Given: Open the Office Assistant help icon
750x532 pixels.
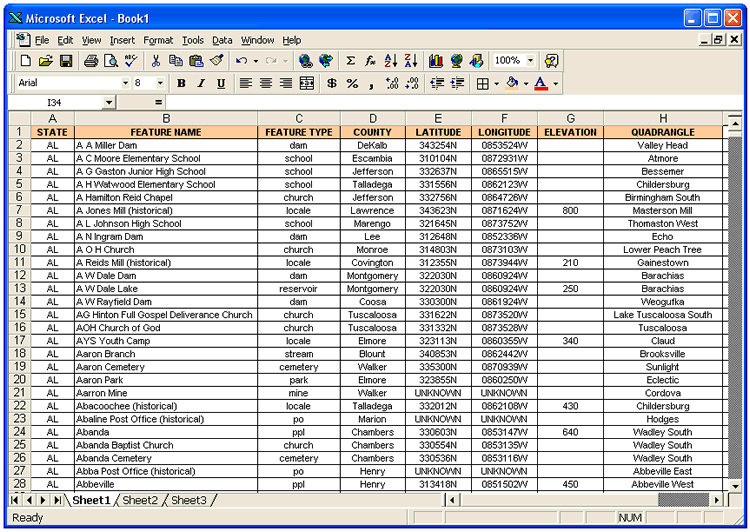Looking at the screenshot, I should (x=551, y=61).
